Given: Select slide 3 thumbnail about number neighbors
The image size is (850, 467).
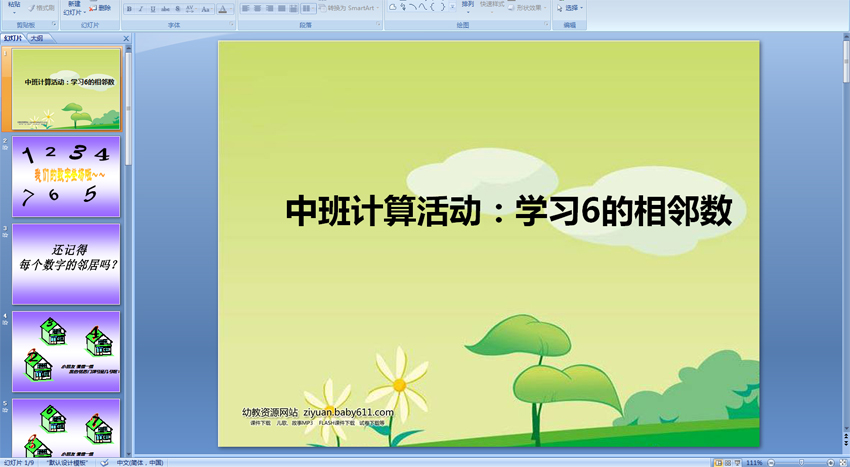Looking at the screenshot, I should tap(66, 264).
